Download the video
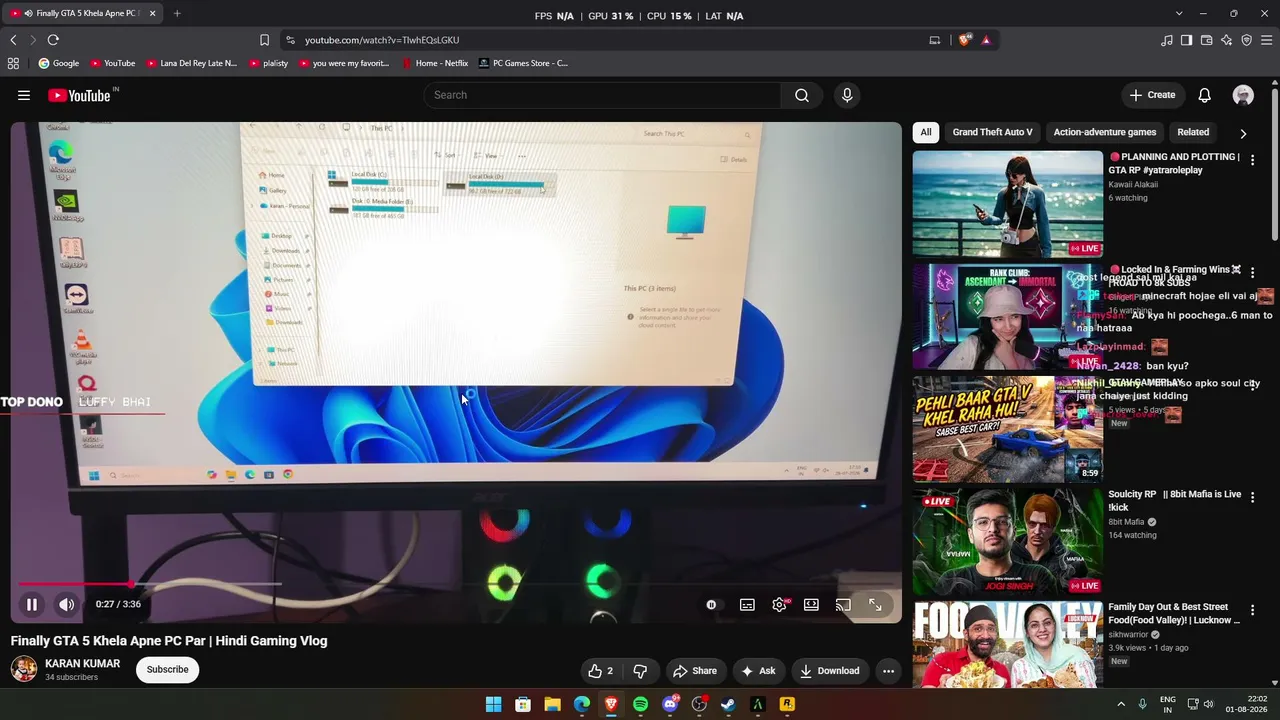1280x720 pixels. pyautogui.click(x=830, y=671)
